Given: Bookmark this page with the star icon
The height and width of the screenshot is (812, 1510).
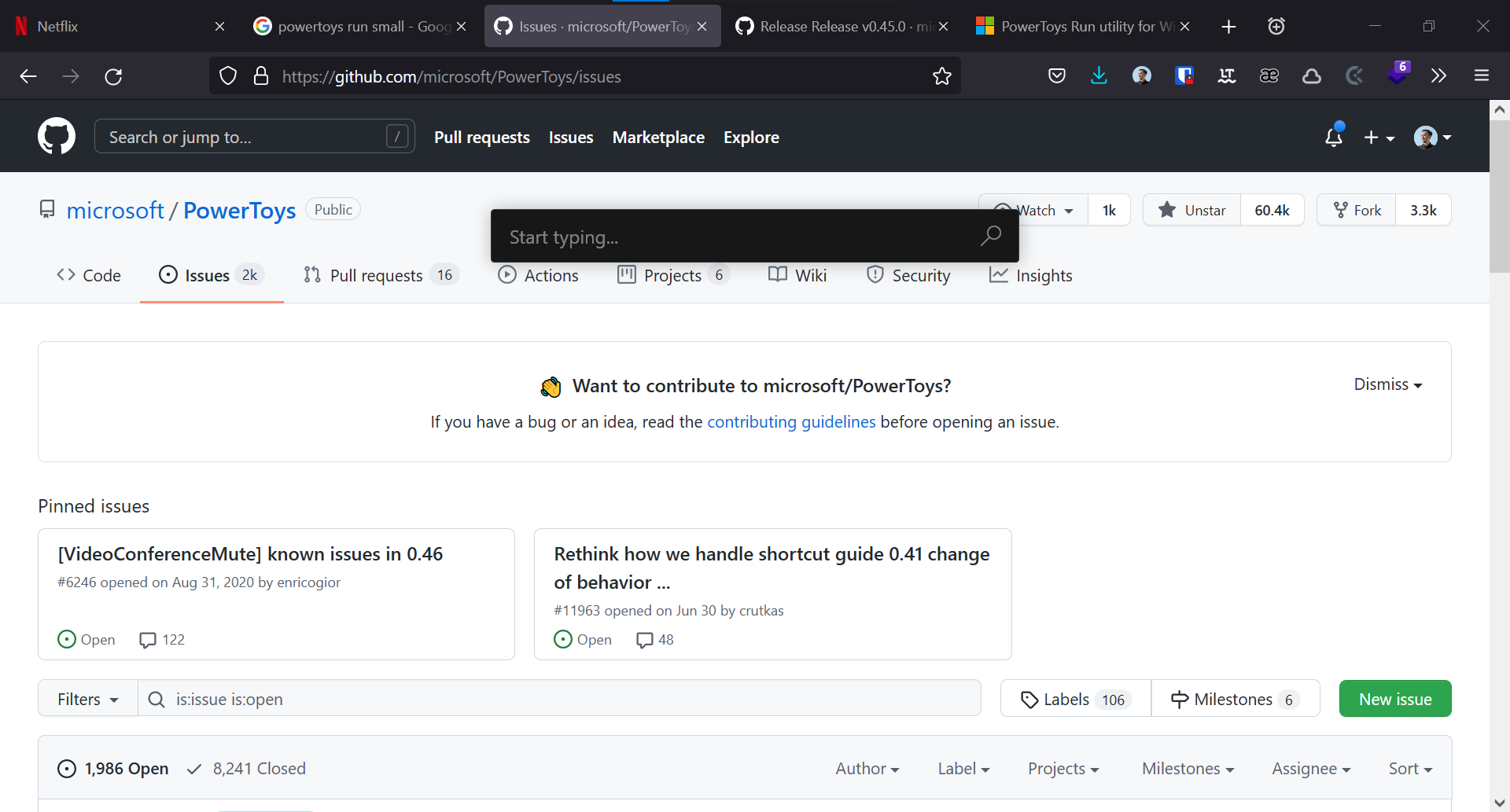Looking at the screenshot, I should 941,76.
